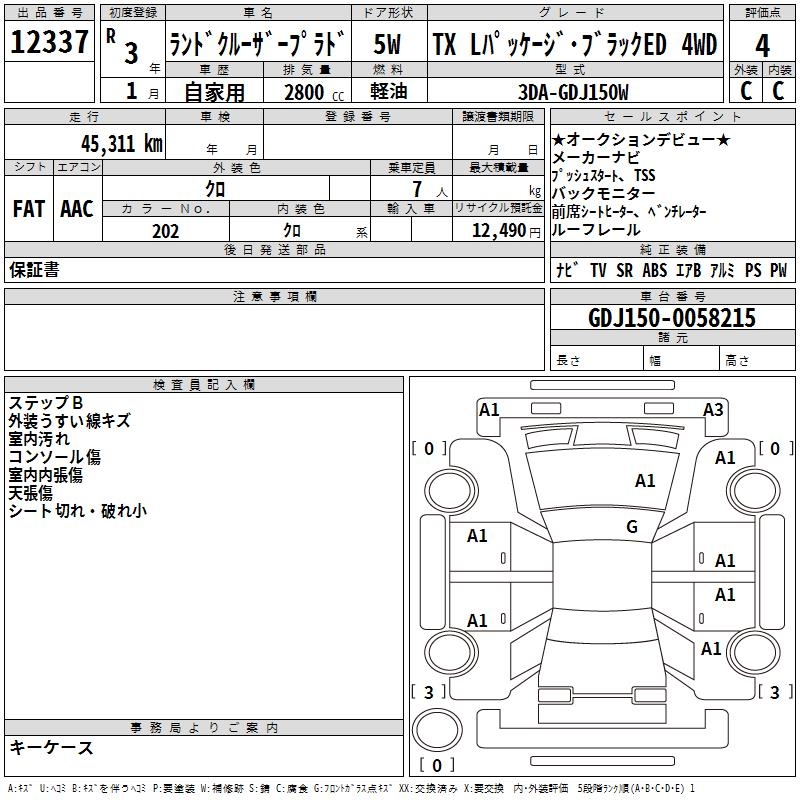Click the inspector note コンソール傷

point(55,457)
